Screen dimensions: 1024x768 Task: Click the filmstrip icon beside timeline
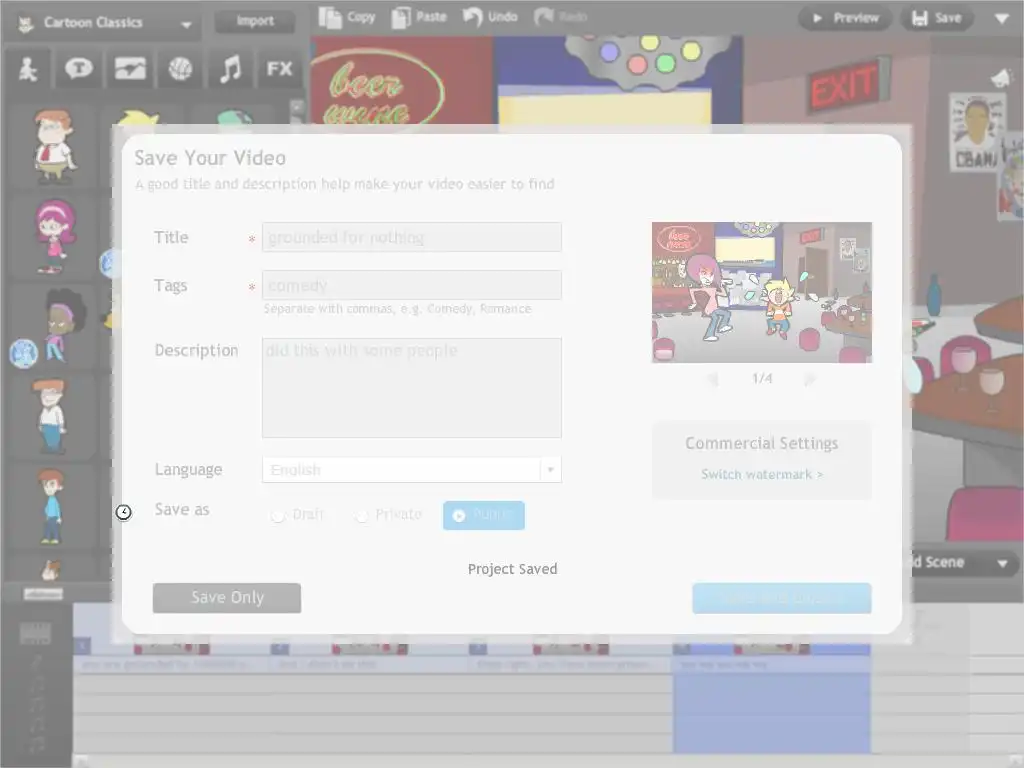tap(35, 633)
